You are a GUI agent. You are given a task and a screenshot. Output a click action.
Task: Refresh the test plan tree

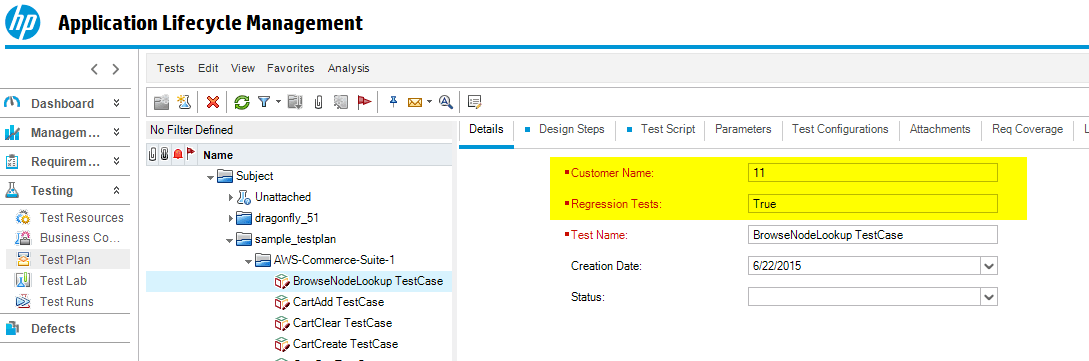tap(241, 102)
